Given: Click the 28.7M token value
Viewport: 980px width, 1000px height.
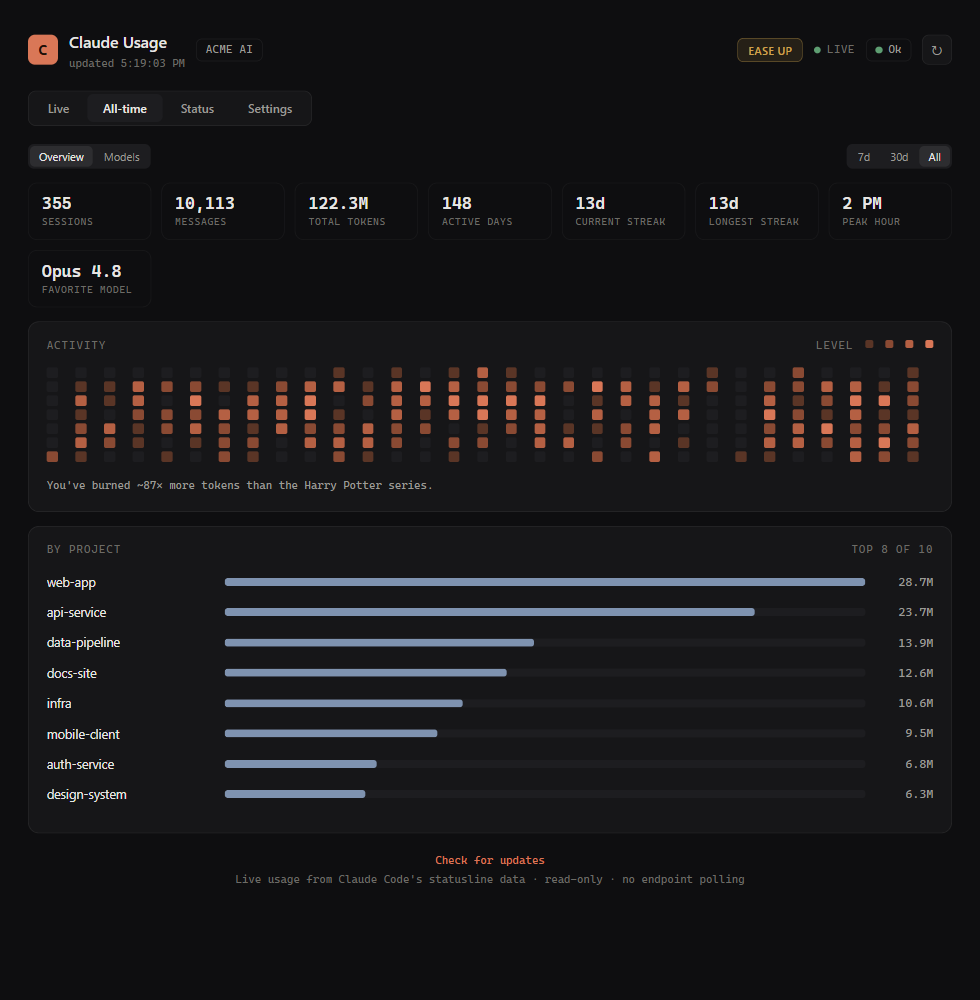Looking at the screenshot, I should [x=916, y=582].
